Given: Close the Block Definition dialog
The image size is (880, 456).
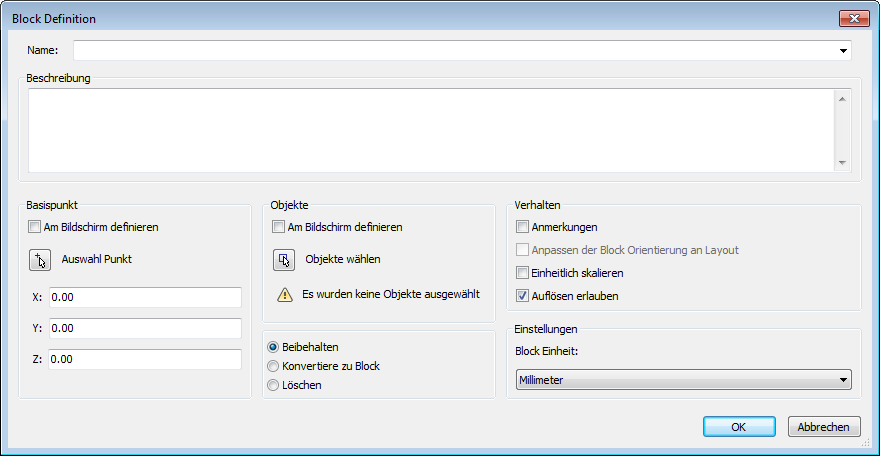Looking at the screenshot, I should 852,19.
